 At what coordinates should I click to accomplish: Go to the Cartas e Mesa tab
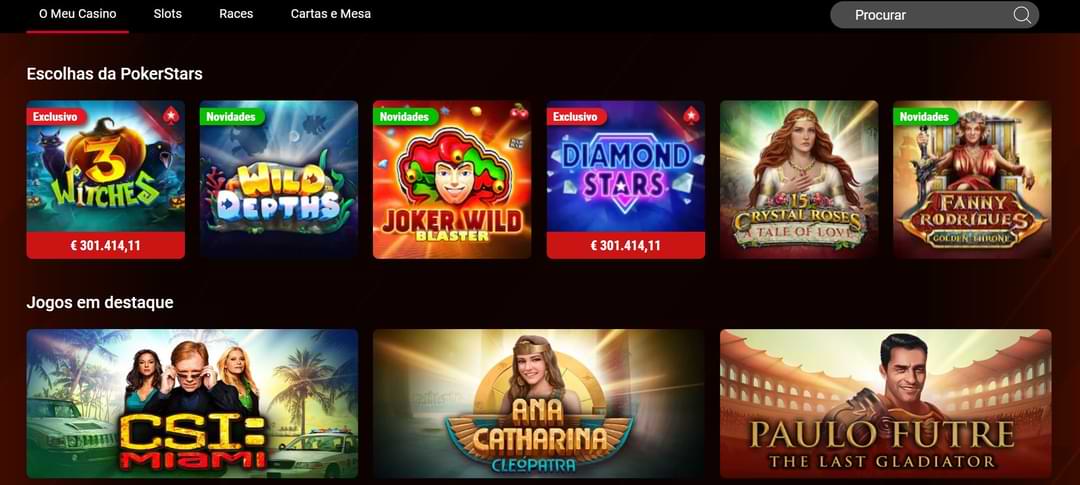(x=331, y=14)
